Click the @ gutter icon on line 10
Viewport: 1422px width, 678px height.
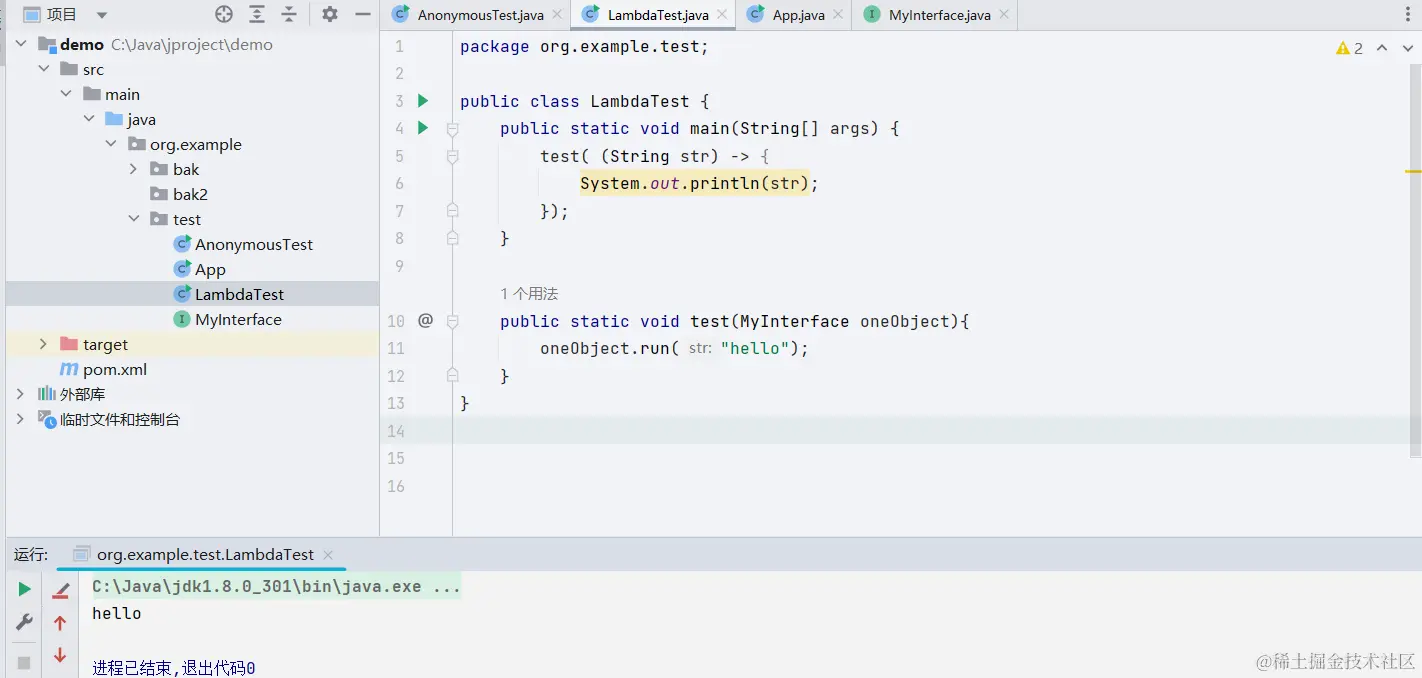(x=425, y=320)
